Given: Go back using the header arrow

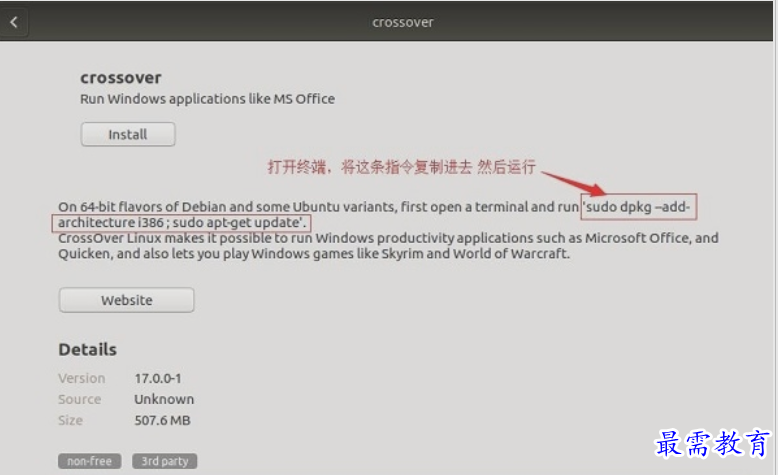Looking at the screenshot, I should [x=14, y=22].
